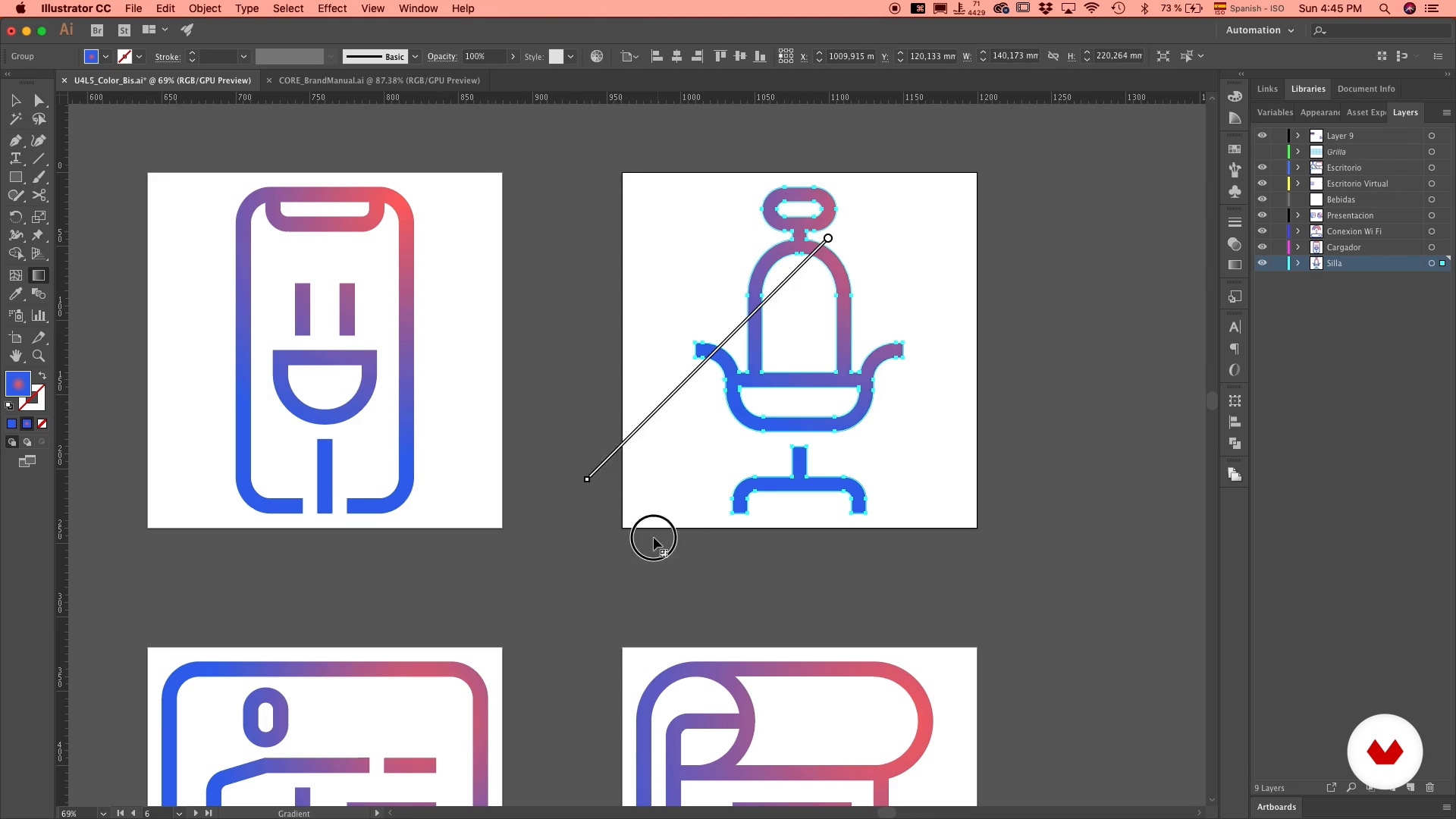Open the Links panel tab
1456x819 pixels.
click(1267, 89)
